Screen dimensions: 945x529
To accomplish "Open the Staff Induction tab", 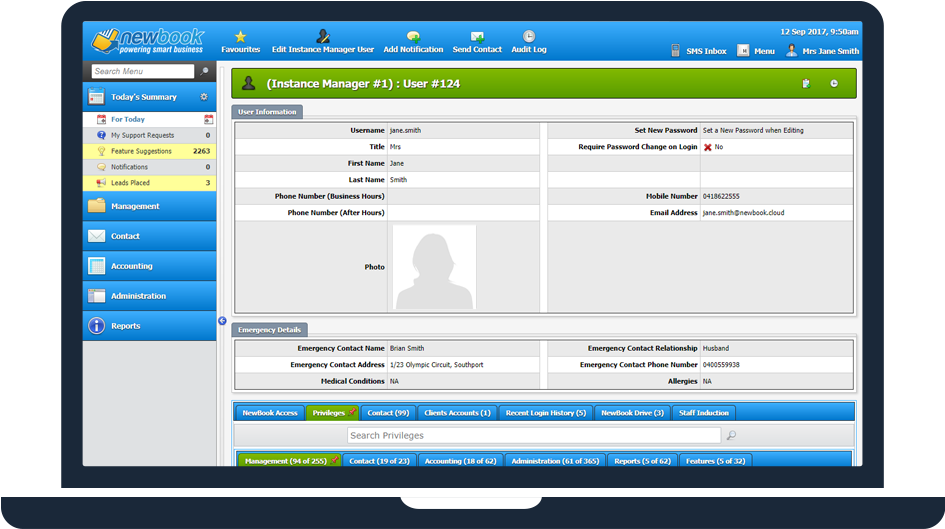I will click(x=703, y=413).
